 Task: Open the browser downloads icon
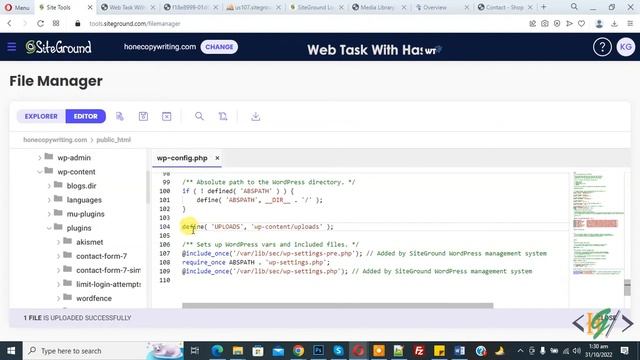[614, 24]
